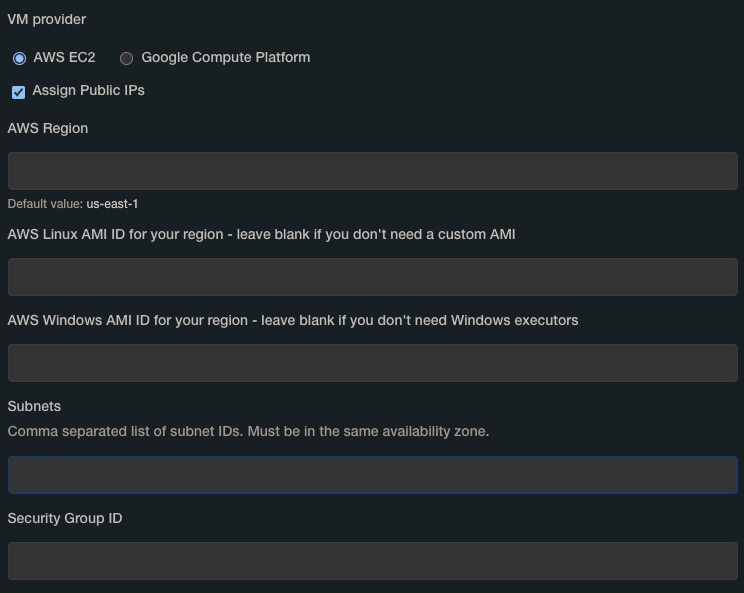Click inside the Subnets input box
Image resolution: width=744 pixels, height=593 pixels.
tap(372, 475)
